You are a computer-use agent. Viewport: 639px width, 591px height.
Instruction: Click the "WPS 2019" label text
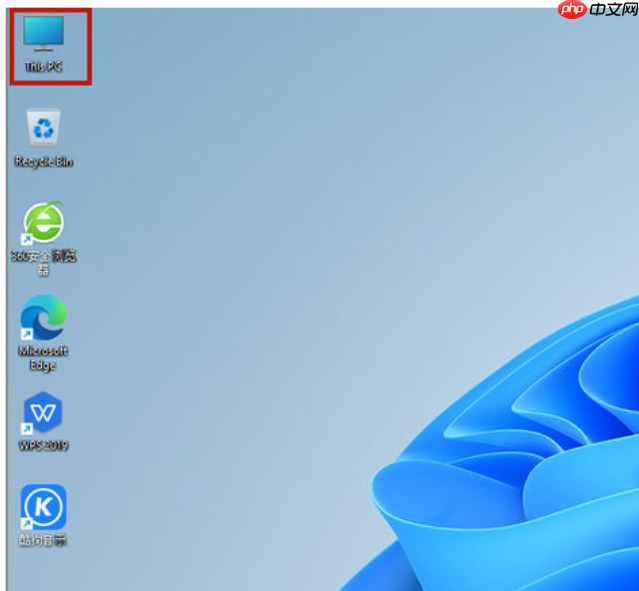click(x=43, y=445)
